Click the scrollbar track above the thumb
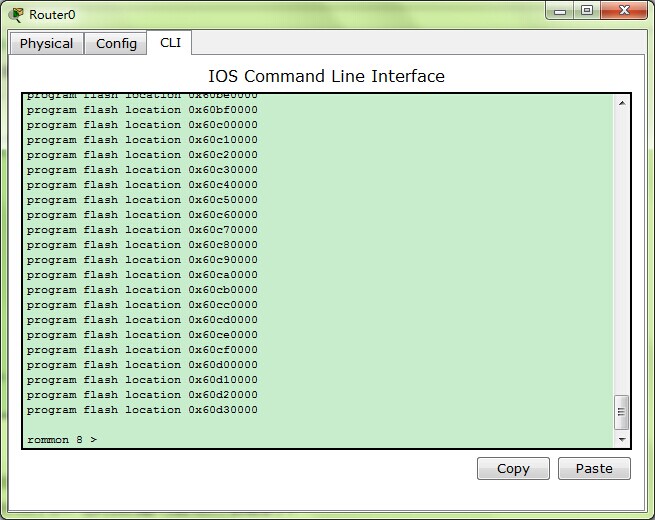The image size is (655, 520). (622, 252)
